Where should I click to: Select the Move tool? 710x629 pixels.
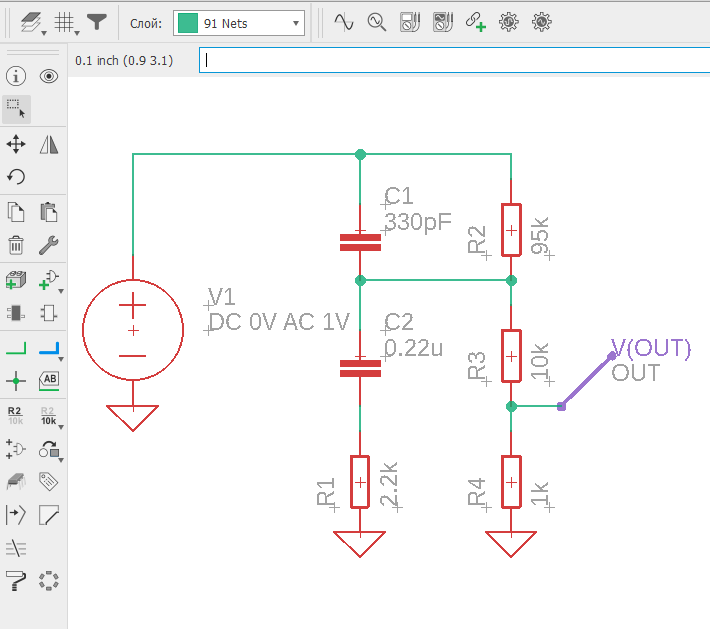(16, 144)
